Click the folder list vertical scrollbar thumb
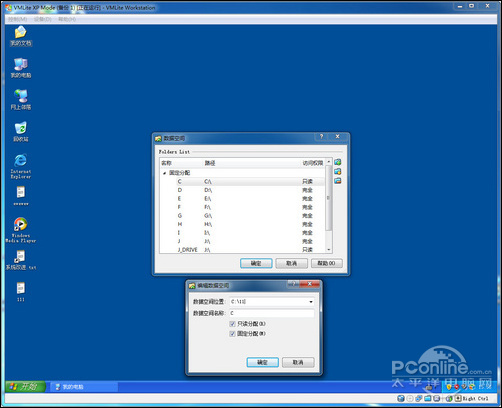 (329, 198)
